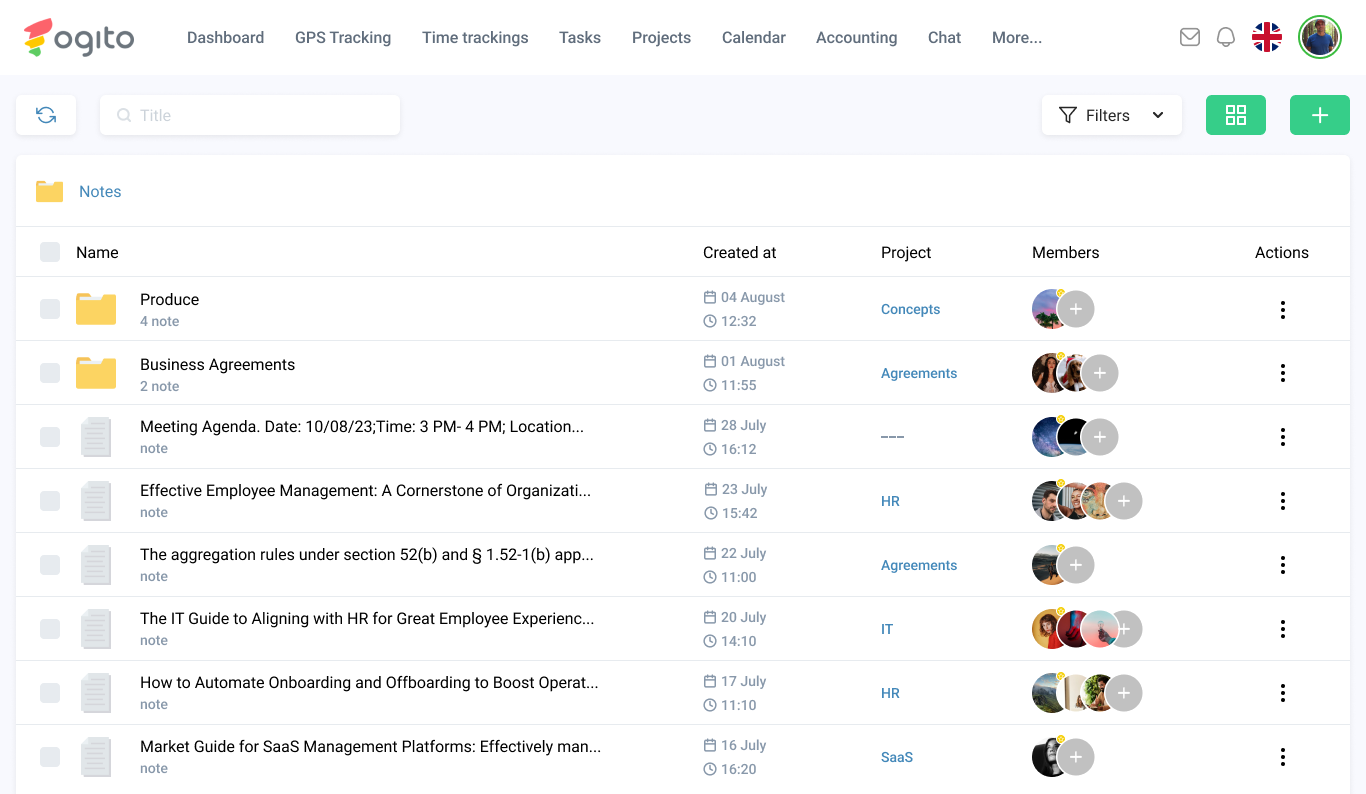Check the box for Produce folder
Screen dimensions: 1366x794
pos(50,309)
